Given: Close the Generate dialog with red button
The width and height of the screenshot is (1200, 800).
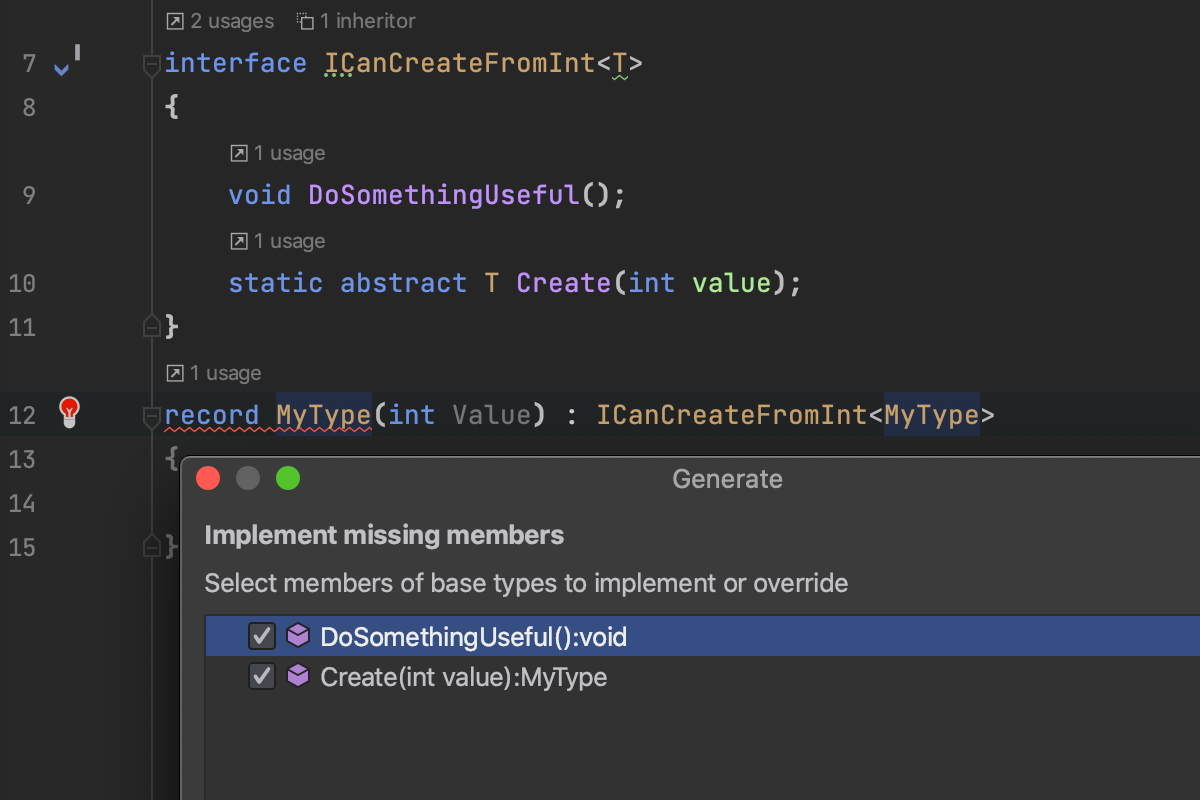Looking at the screenshot, I should 208,479.
